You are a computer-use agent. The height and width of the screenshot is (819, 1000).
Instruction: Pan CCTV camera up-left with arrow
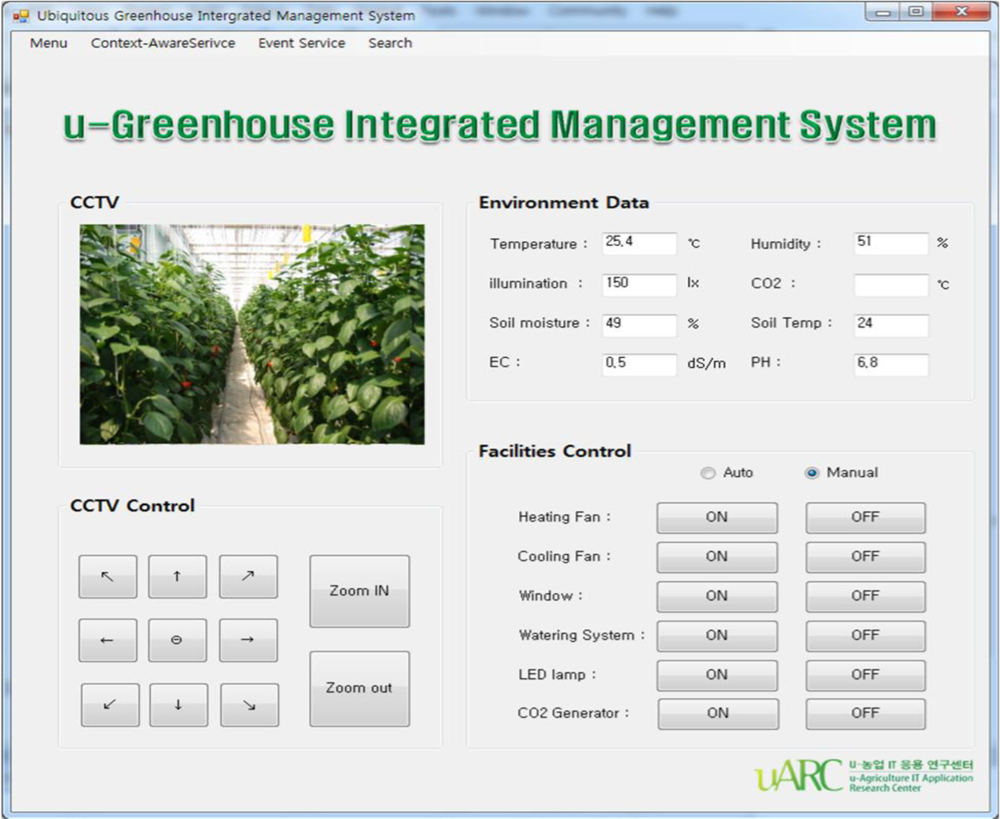tap(107, 577)
